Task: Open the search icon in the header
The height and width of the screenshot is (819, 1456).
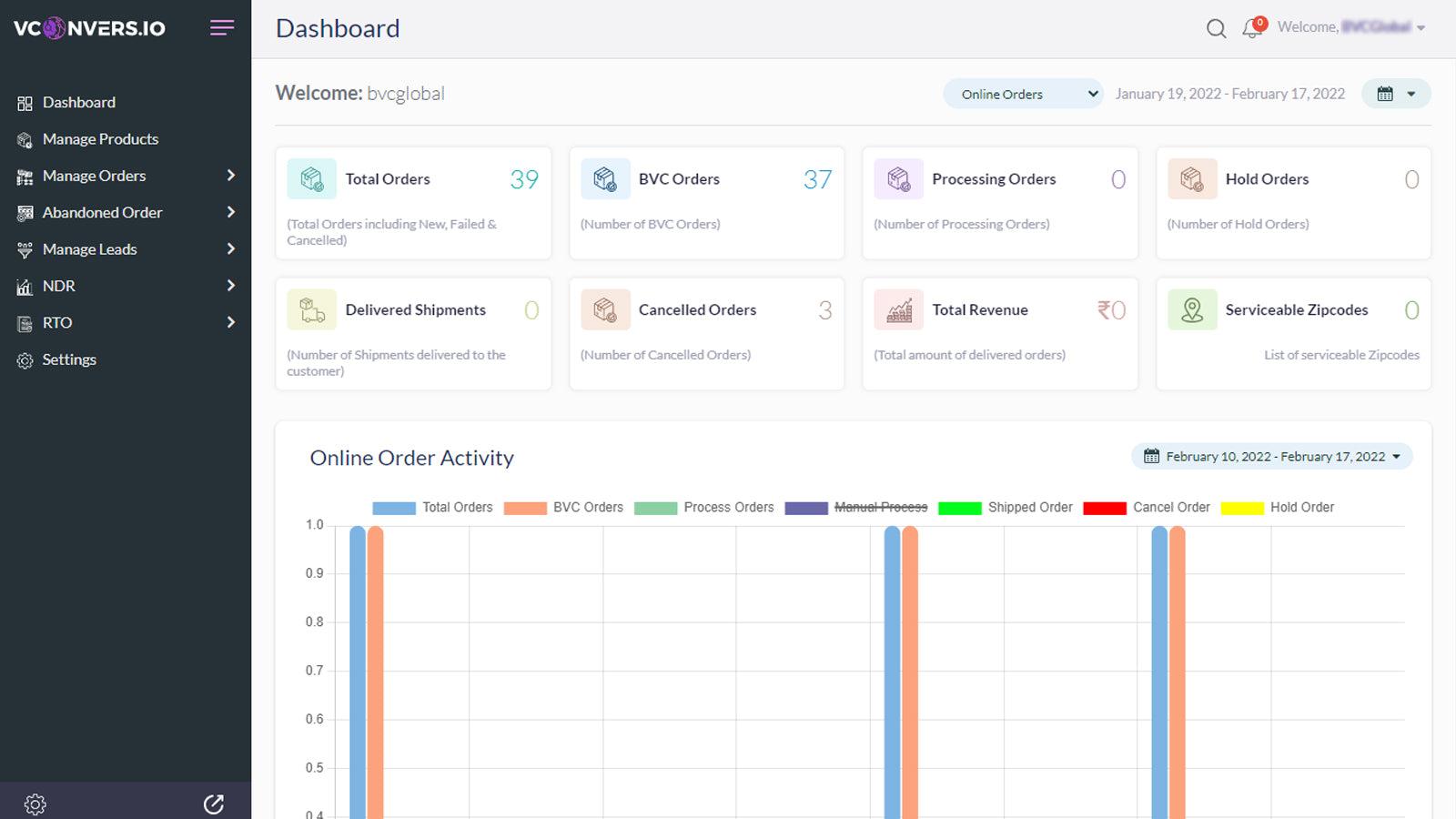Action: pyautogui.click(x=1216, y=28)
